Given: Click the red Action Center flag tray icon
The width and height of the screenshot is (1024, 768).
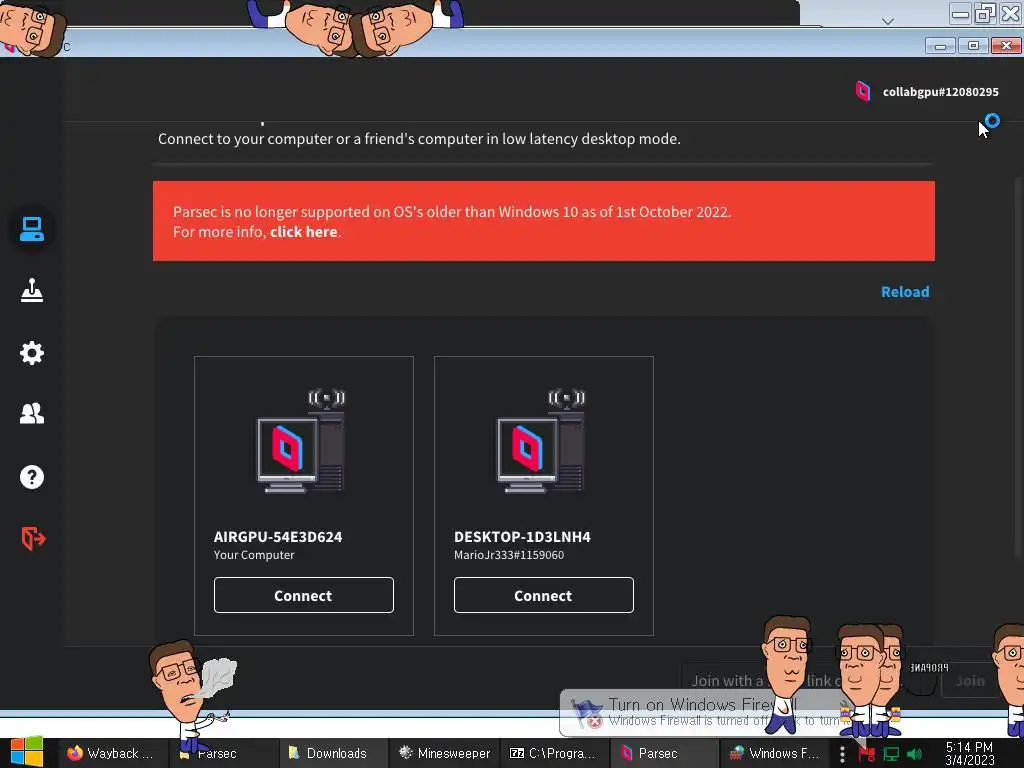Looking at the screenshot, I should [x=867, y=754].
